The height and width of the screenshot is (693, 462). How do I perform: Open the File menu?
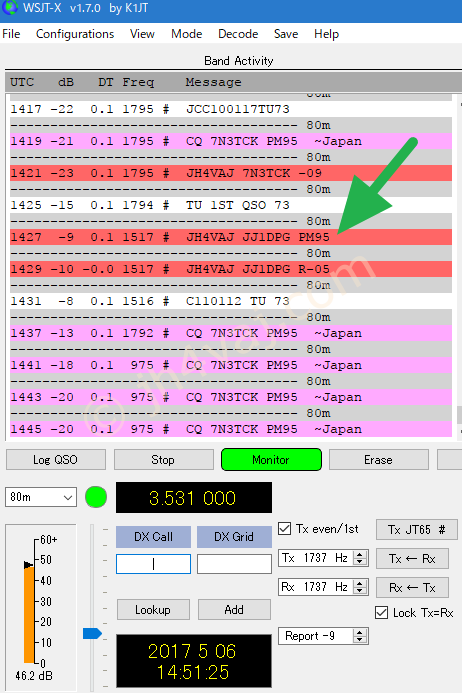[x=11, y=34]
